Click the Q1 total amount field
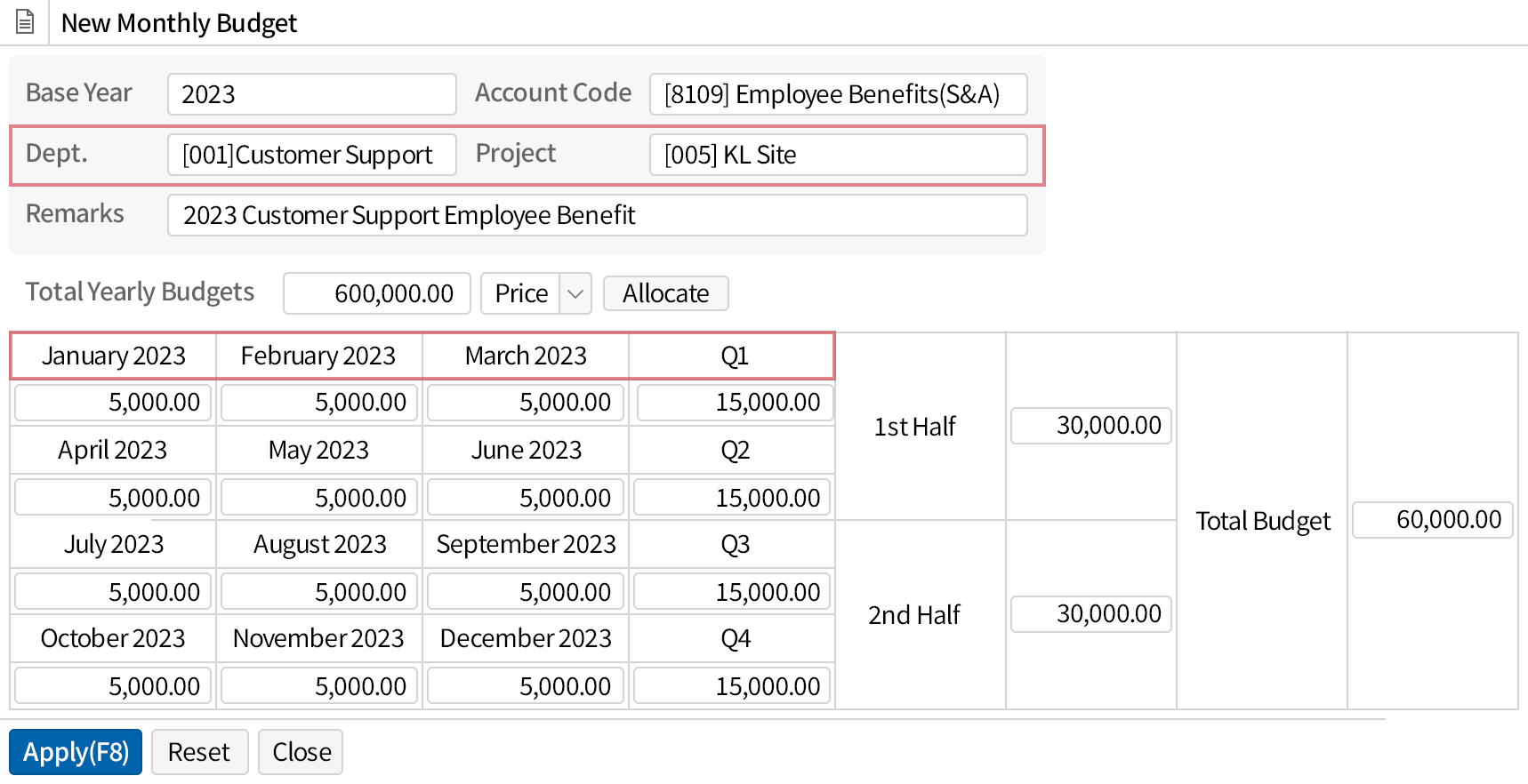Screen dimensions: 1528x784 (735, 403)
